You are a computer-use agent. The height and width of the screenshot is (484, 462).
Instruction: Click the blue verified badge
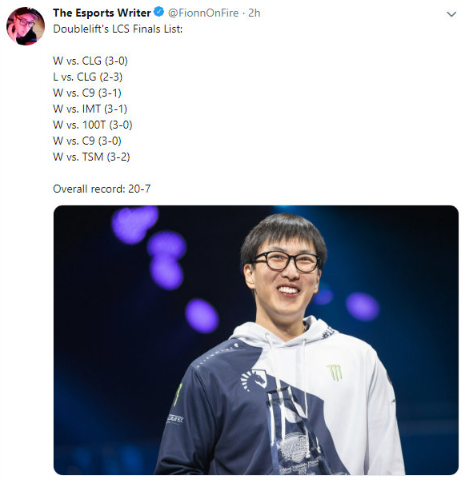pyautogui.click(x=159, y=12)
